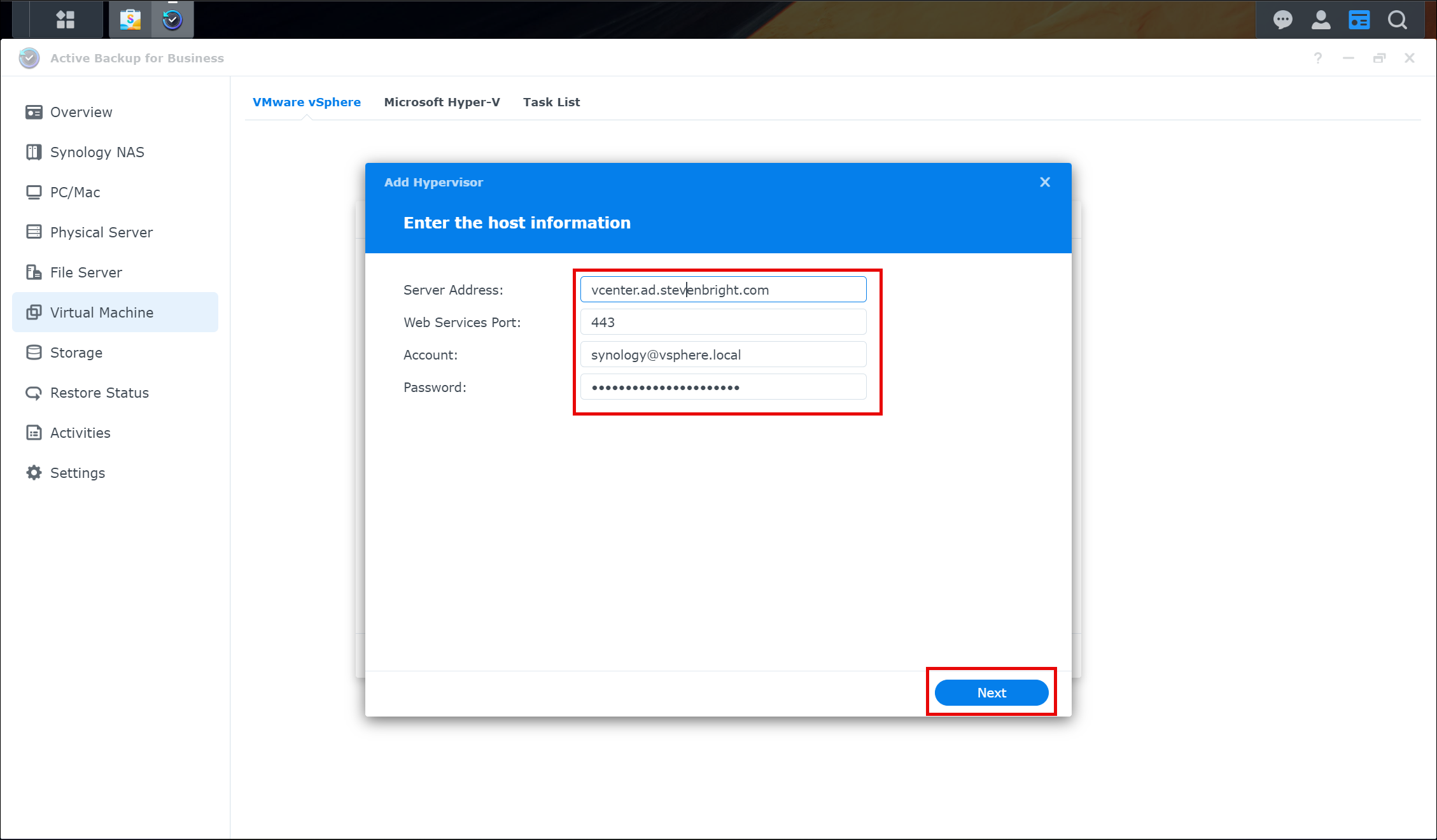Switch to the Task List tab
The image size is (1437, 840).
[551, 102]
